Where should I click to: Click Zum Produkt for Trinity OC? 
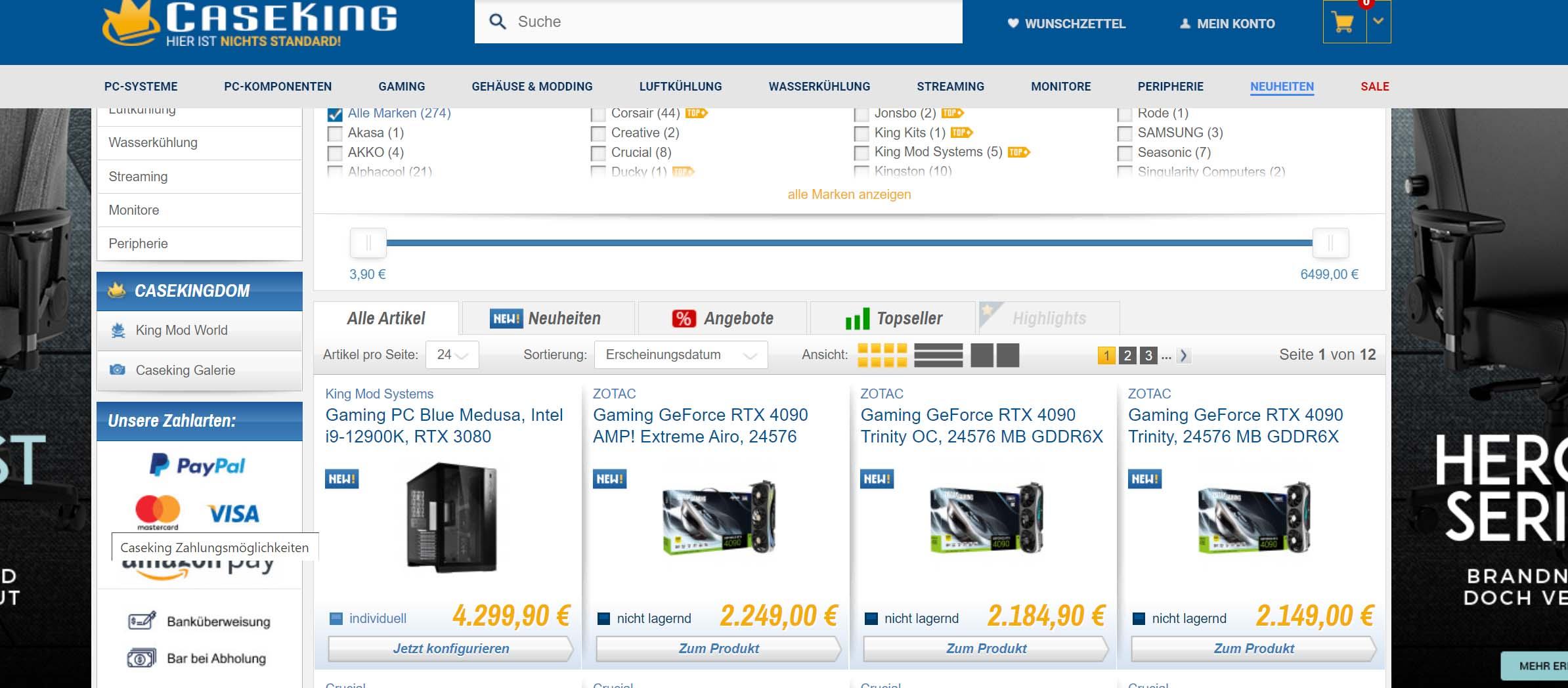point(986,649)
